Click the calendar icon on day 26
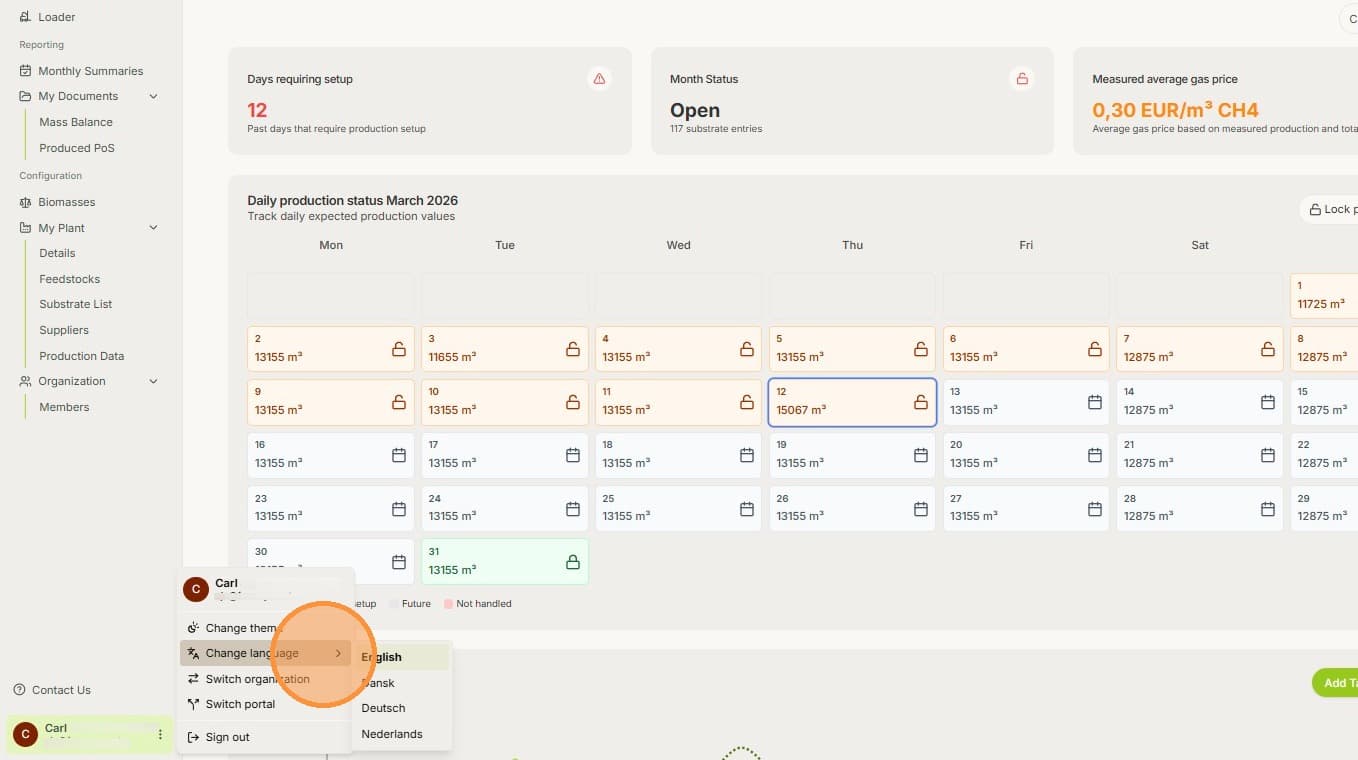Viewport: 1358px width, 760px height. click(921, 509)
